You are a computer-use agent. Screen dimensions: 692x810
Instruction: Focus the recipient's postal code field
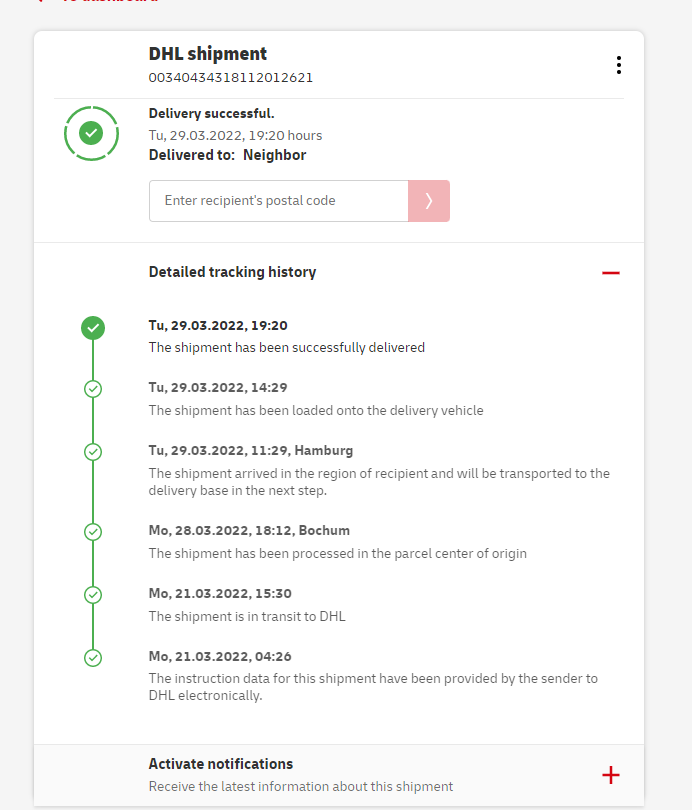coord(278,201)
